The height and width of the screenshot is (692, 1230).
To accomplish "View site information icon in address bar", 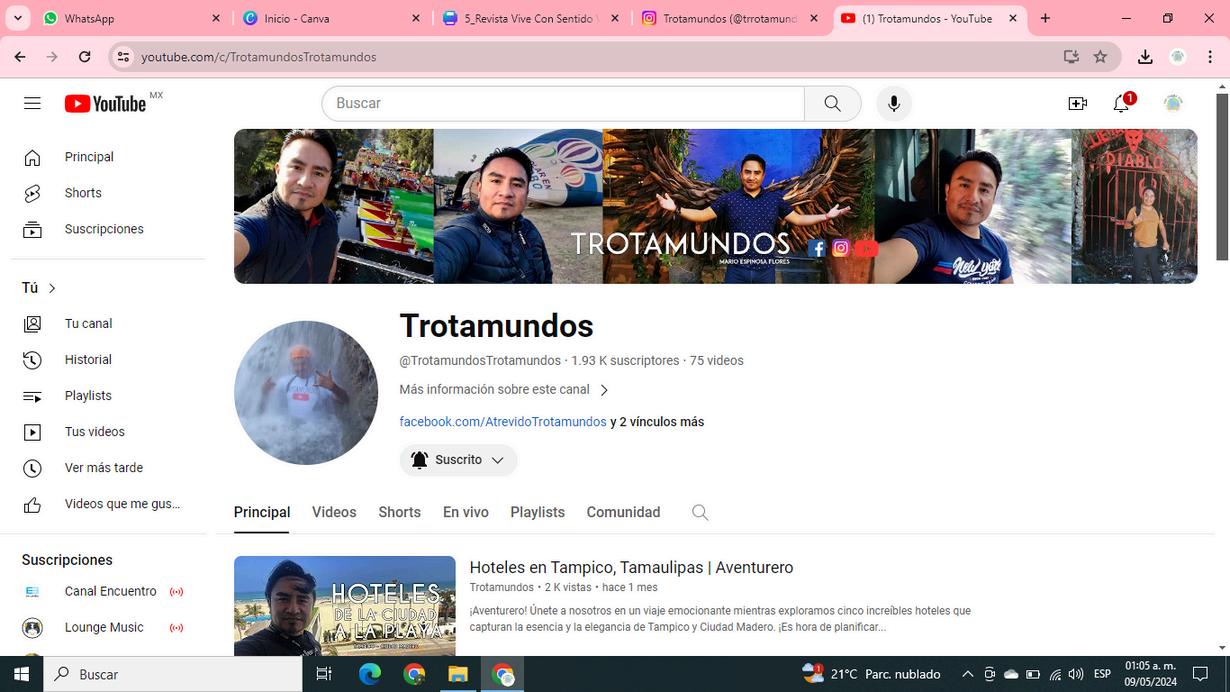I will click(x=123, y=57).
